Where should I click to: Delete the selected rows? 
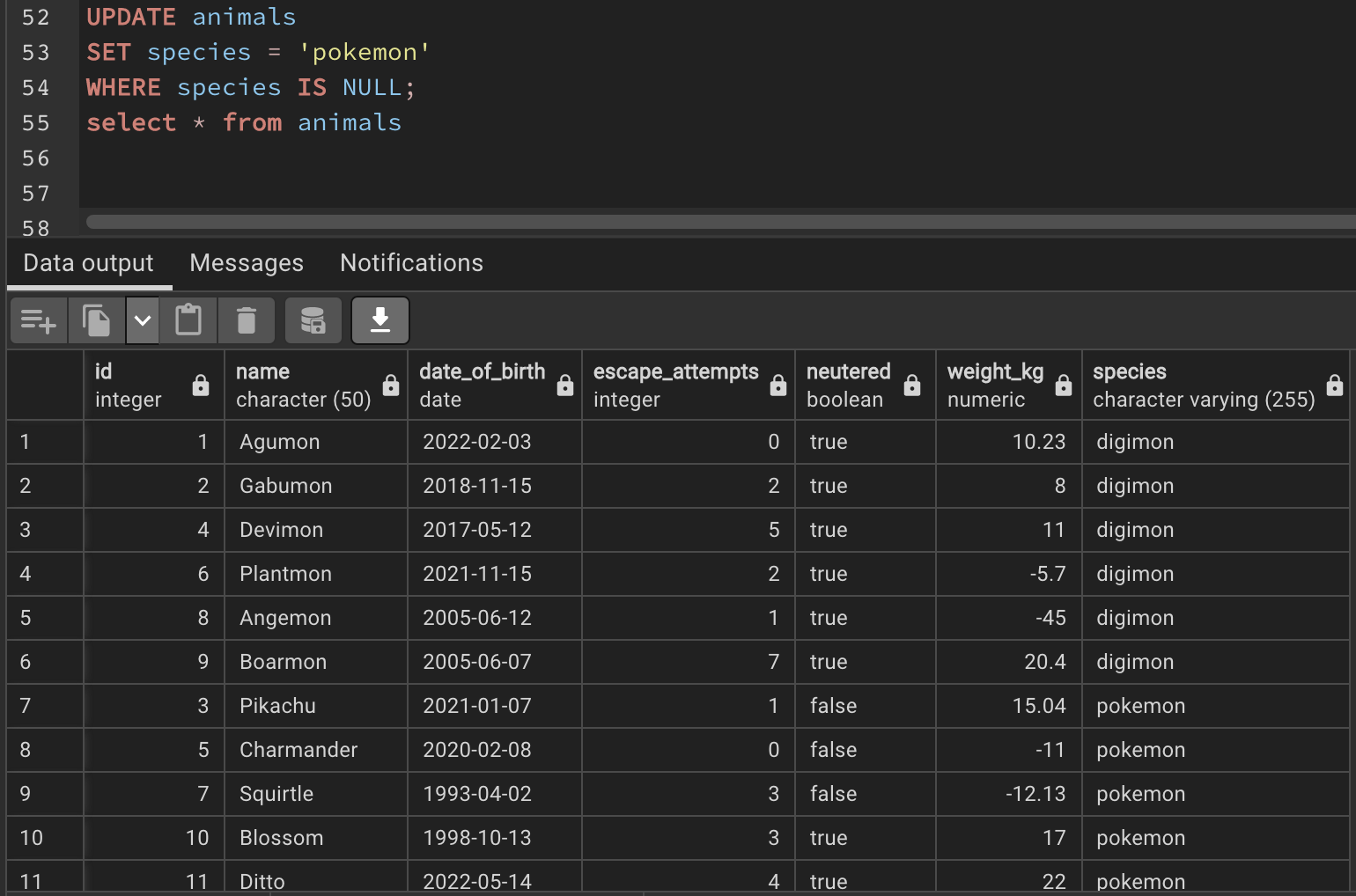pos(246,320)
